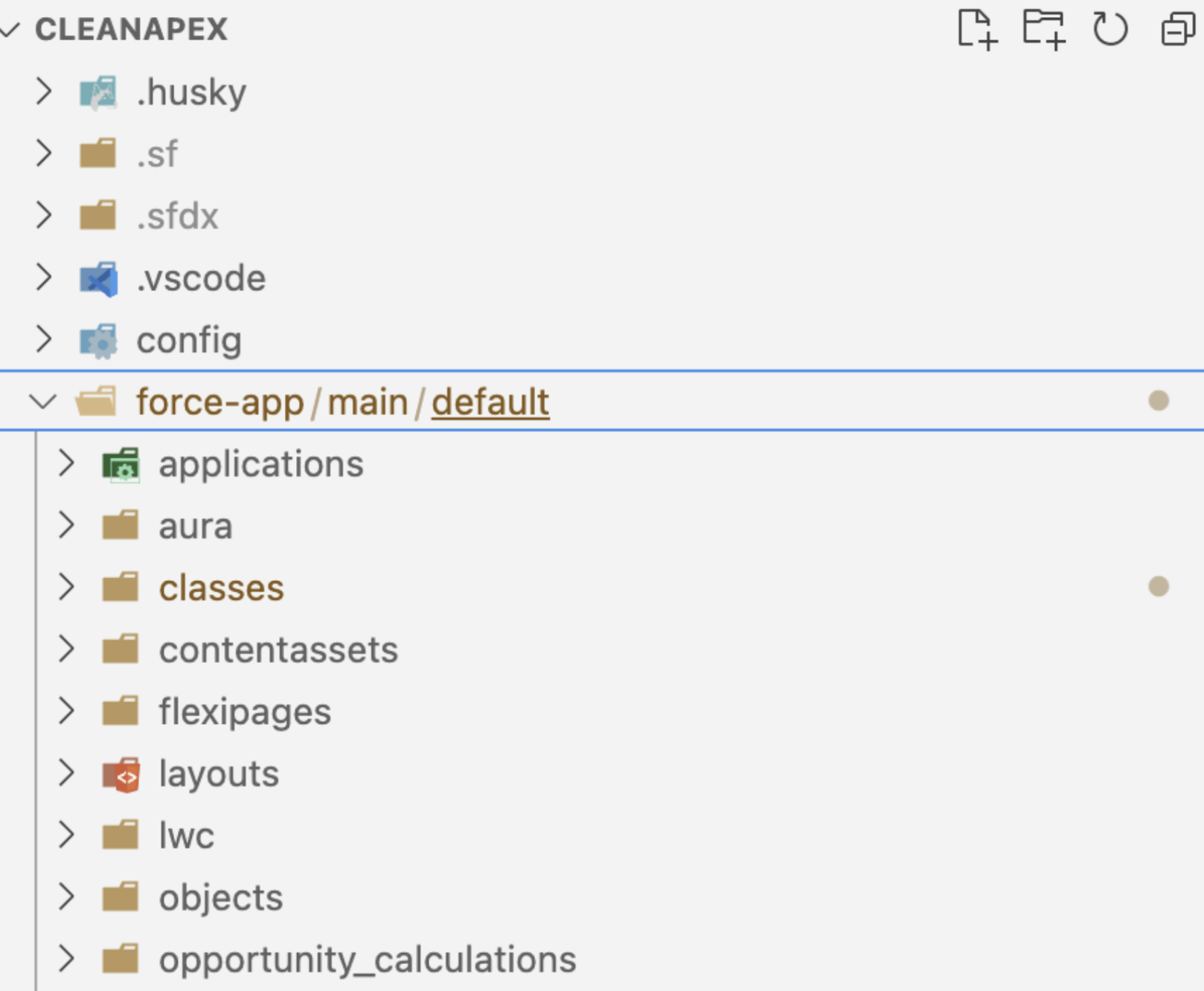Select the lwc folder
Image resolution: width=1204 pixels, height=991 pixels.
click(x=186, y=836)
